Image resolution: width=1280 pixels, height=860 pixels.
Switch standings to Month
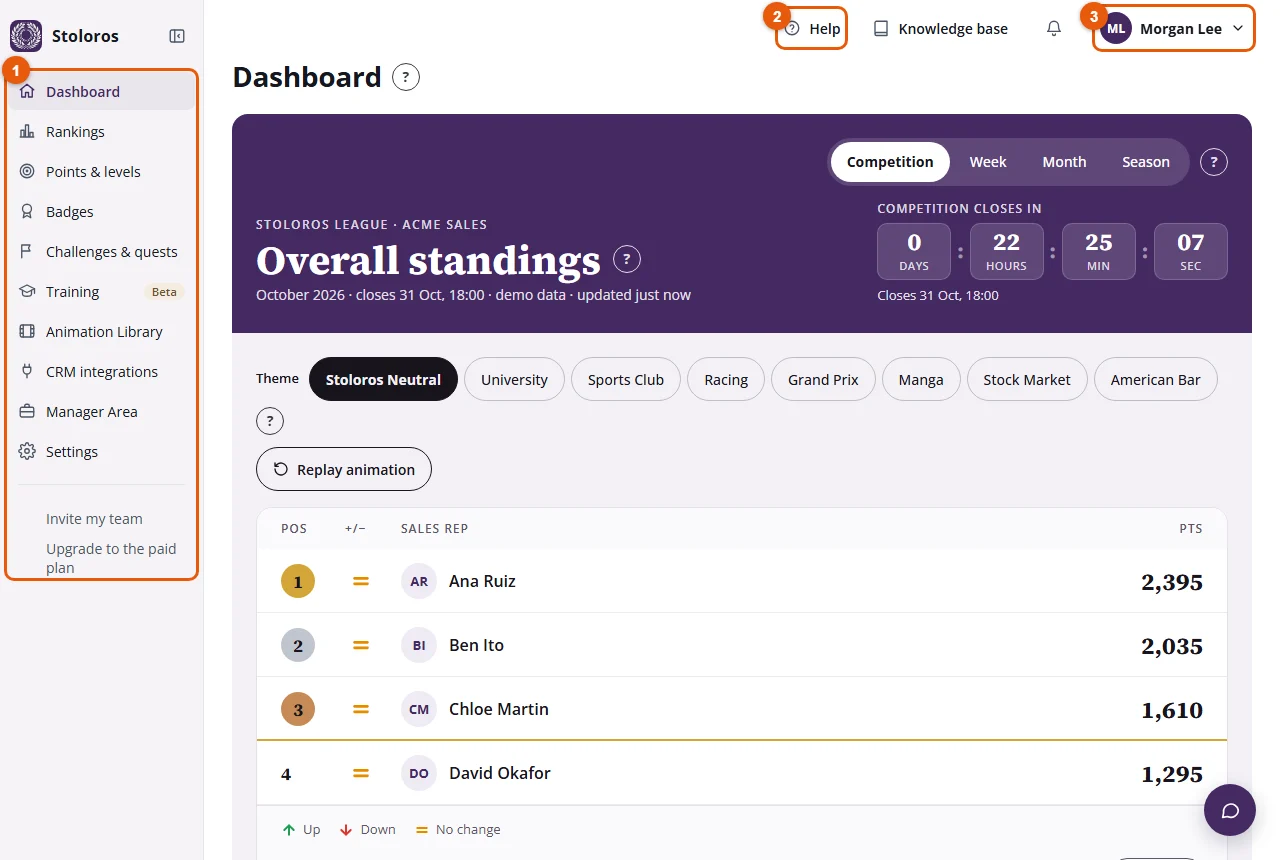tap(1064, 162)
